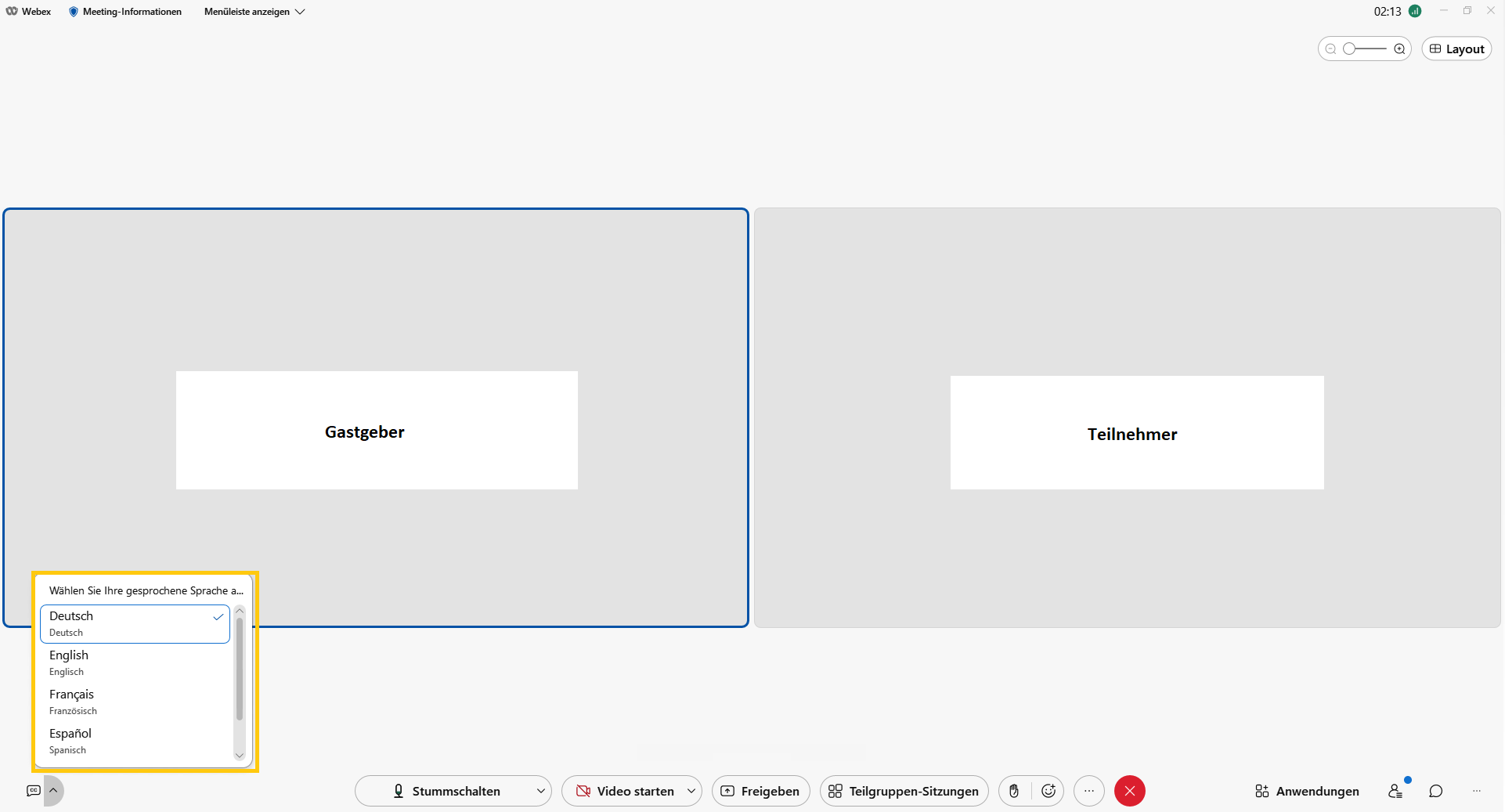Open the emoji reactions icon
The width and height of the screenshot is (1505, 812).
coord(1048,791)
